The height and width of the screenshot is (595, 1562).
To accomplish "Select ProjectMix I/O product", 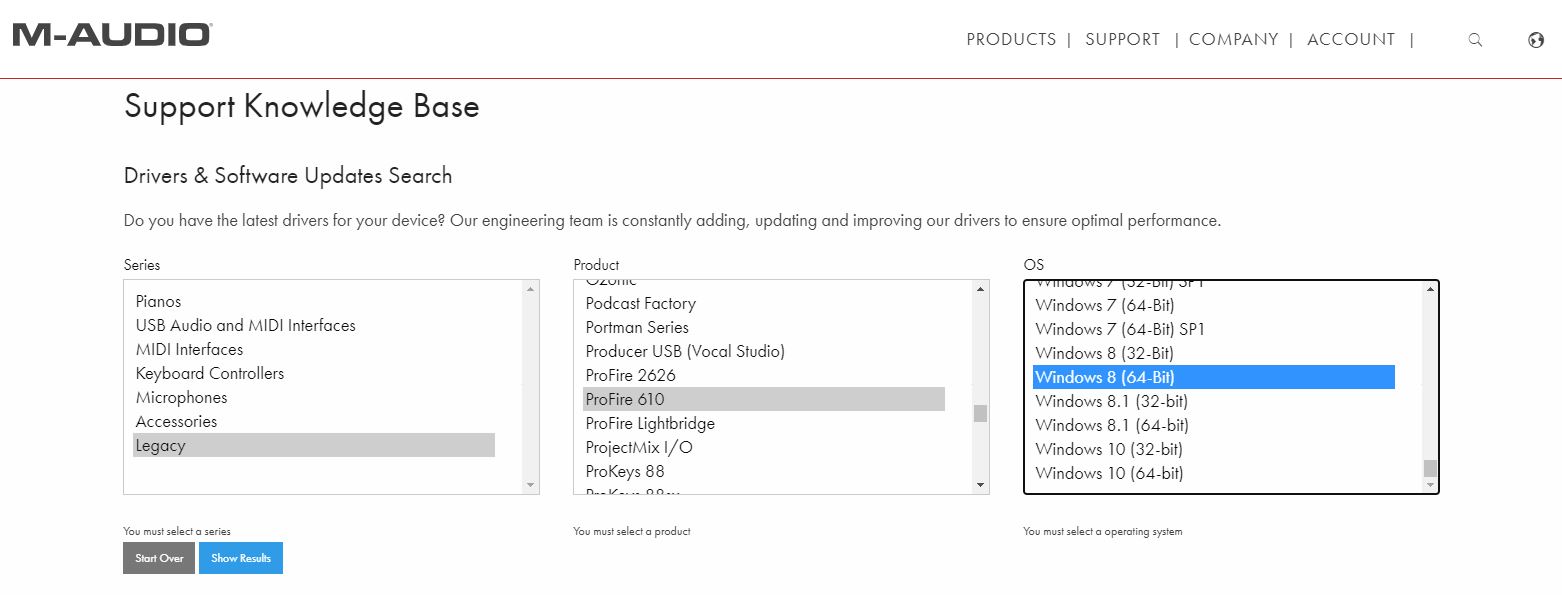I will [764, 447].
